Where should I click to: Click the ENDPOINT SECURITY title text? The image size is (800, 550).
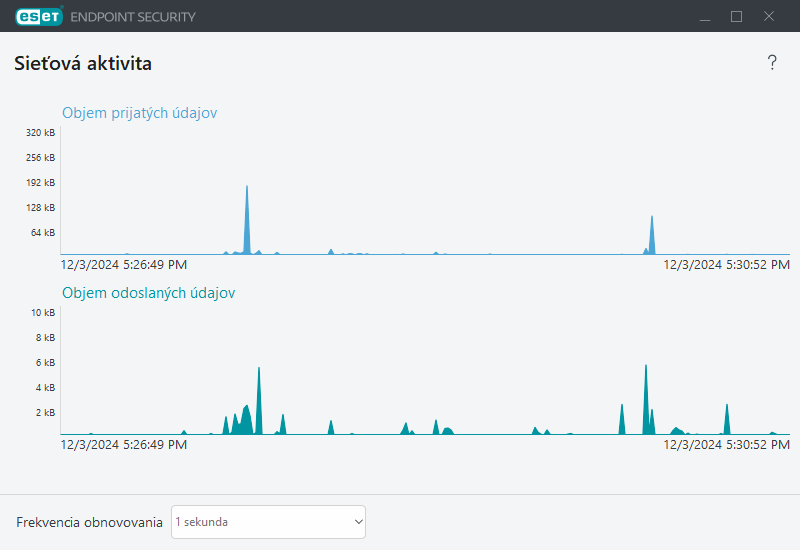click(x=133, y=17)
